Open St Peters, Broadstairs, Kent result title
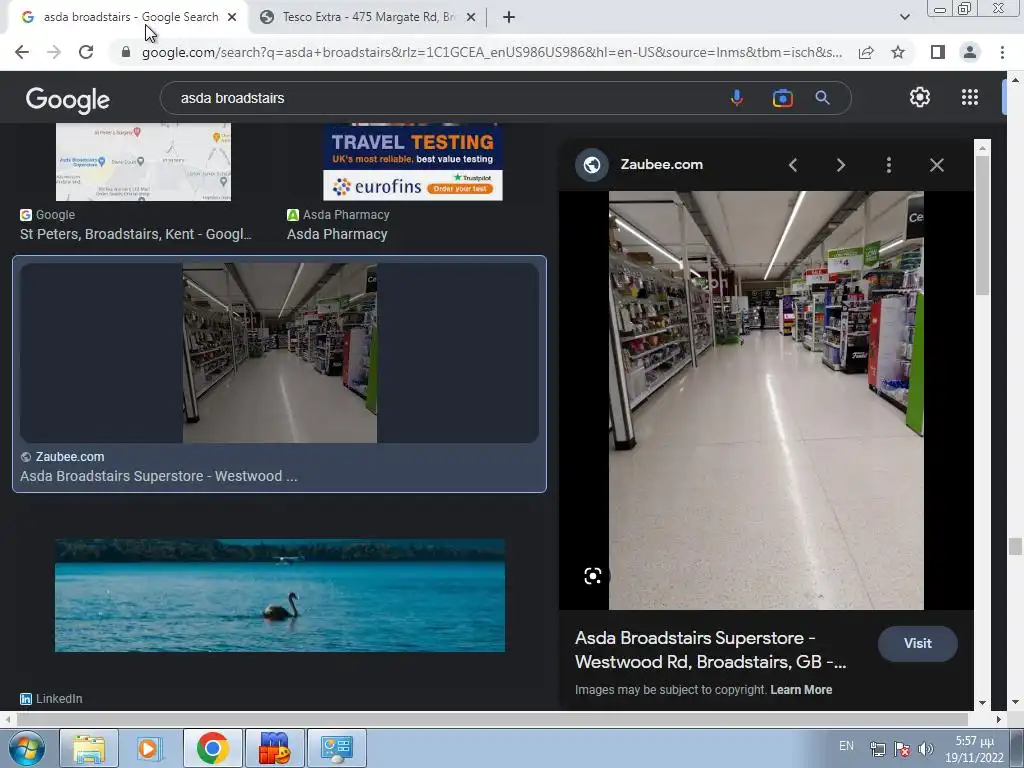 [135, 234]
